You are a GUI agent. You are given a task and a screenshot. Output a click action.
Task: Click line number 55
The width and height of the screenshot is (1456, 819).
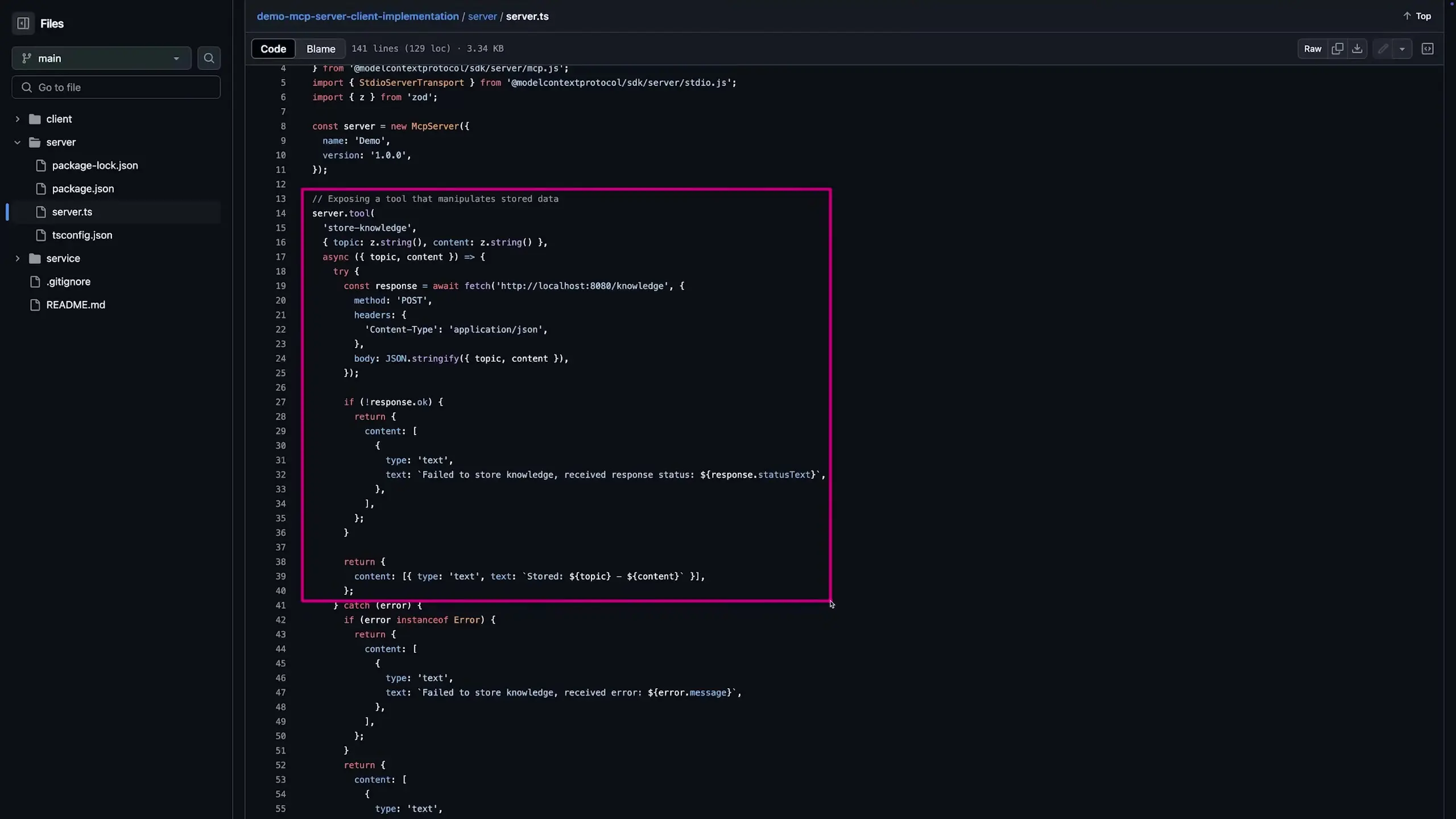[280, 809]
